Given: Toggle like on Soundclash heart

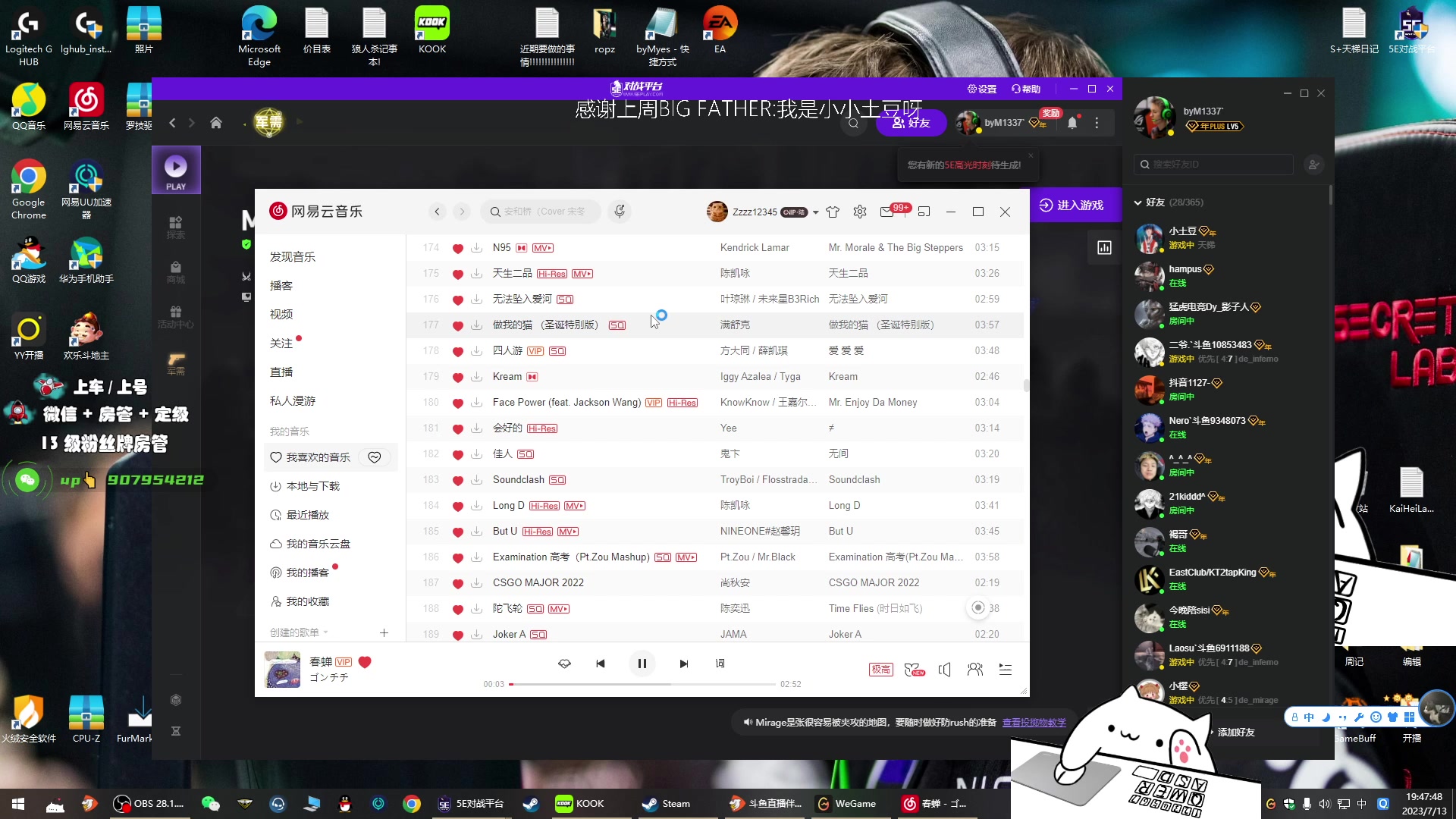Looking at the screenshot, I should tap(458, 480).
